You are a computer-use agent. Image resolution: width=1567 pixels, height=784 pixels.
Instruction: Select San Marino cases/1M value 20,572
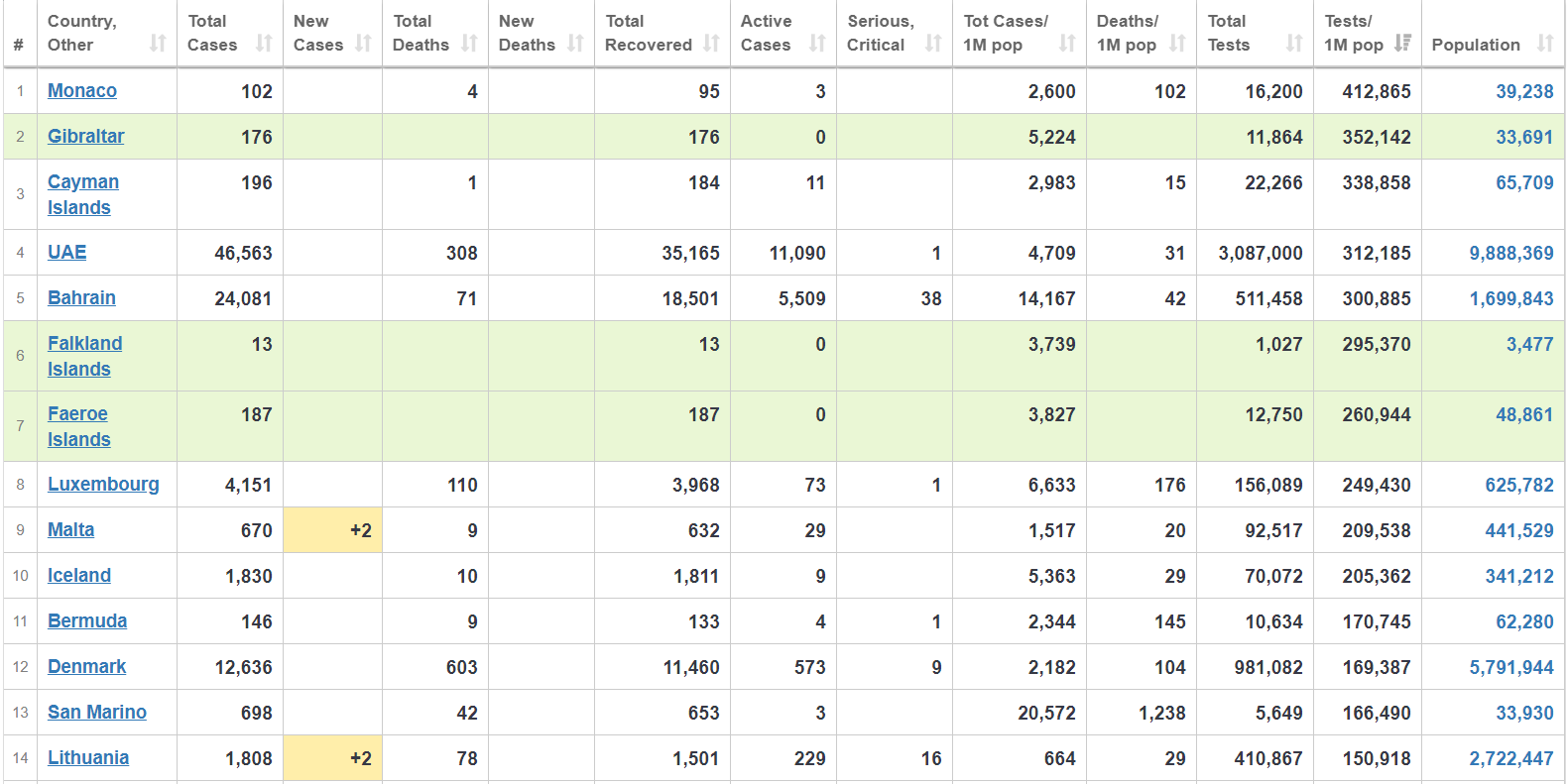point(1046,713)
